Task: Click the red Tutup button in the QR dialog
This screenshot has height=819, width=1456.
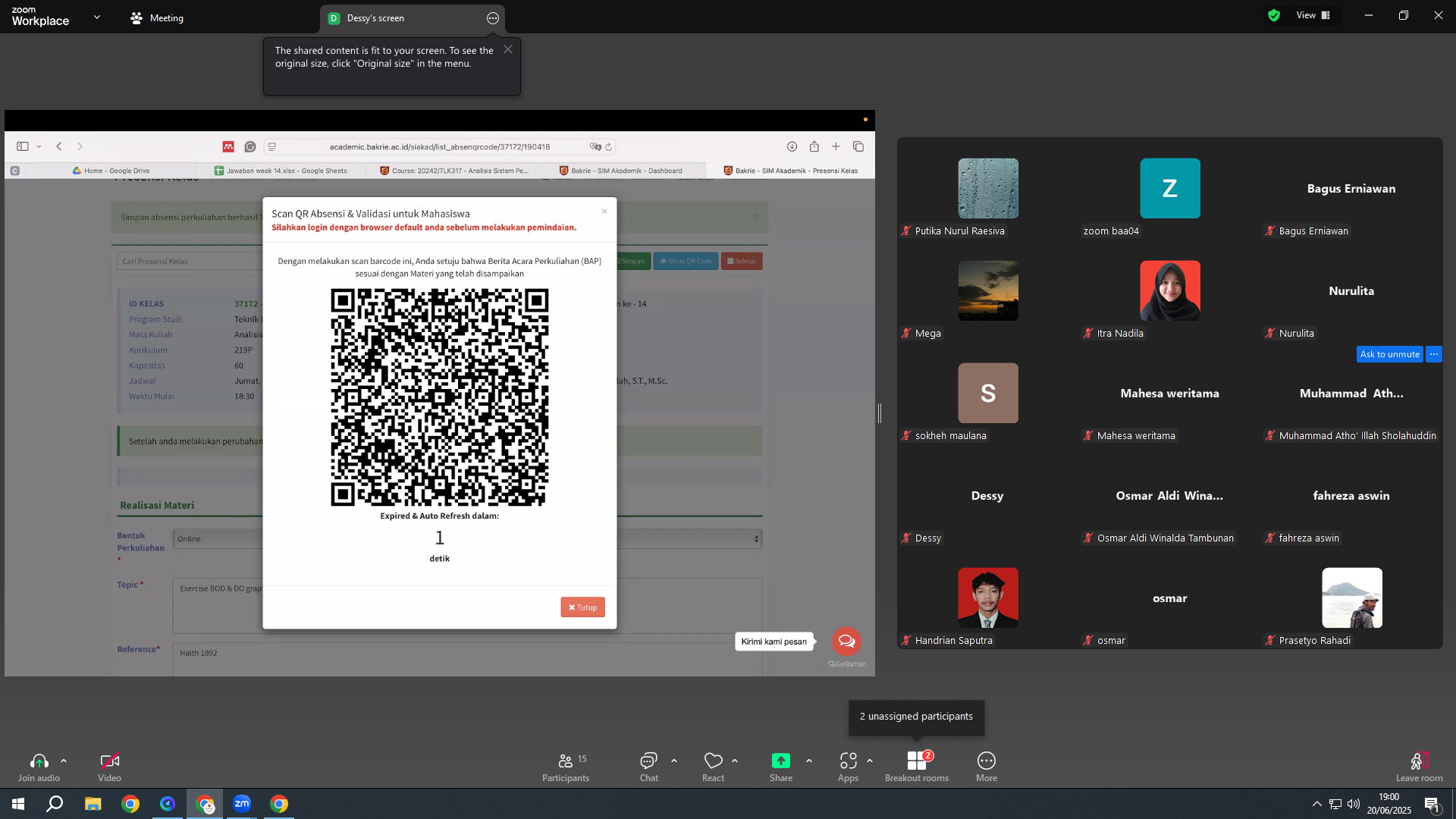Action: 582,607
